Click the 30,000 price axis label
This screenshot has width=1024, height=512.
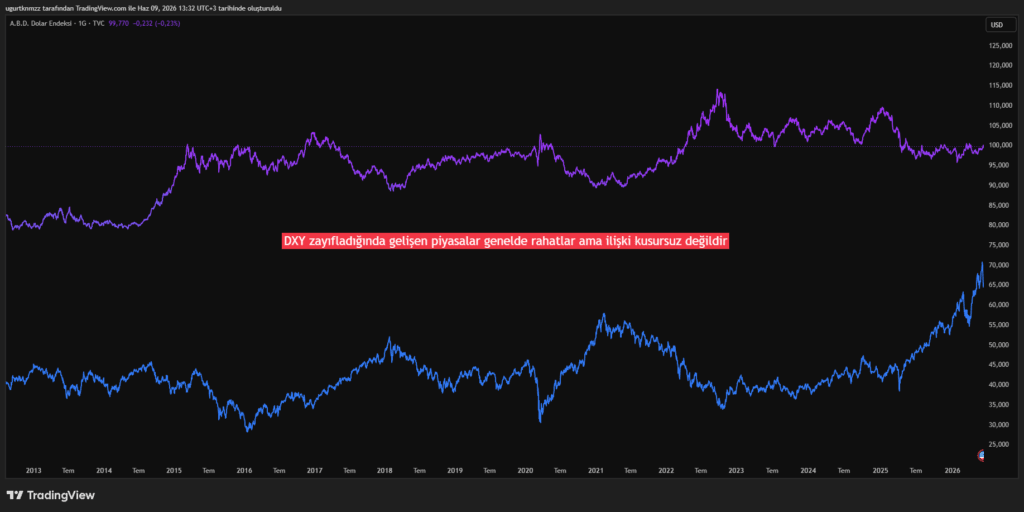click(1001, 424)
